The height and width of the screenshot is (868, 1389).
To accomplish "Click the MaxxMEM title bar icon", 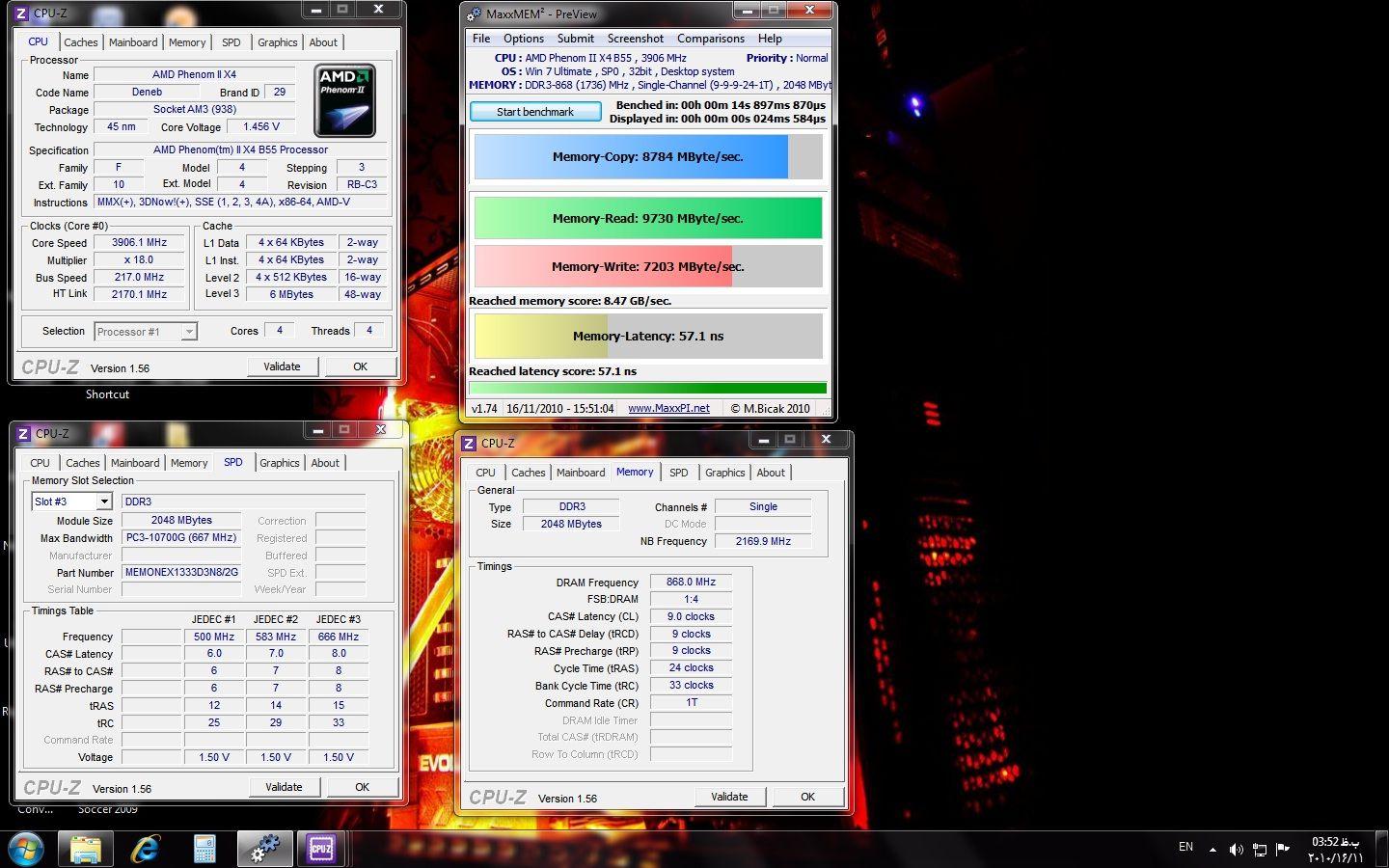I will pos(474,14).
